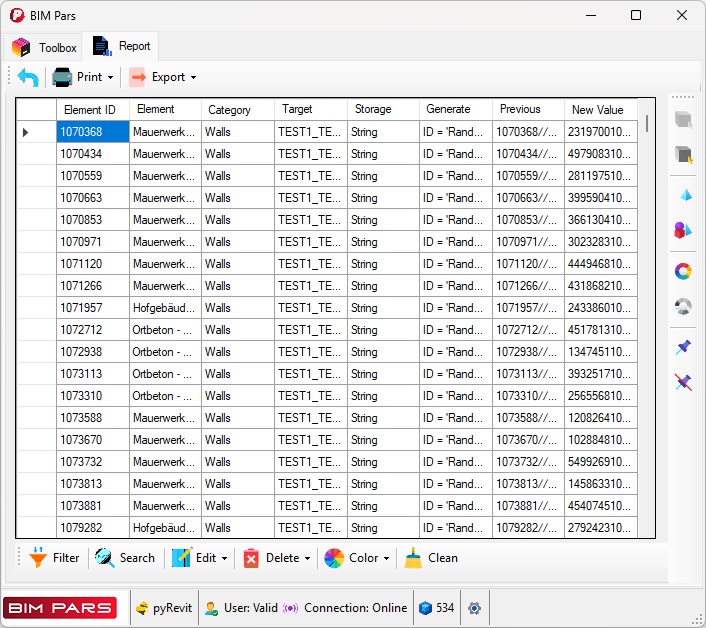Viewport: 706px width, 628px height.
Task: Open the Print dropdown arrow
Action: pos(110,77)
